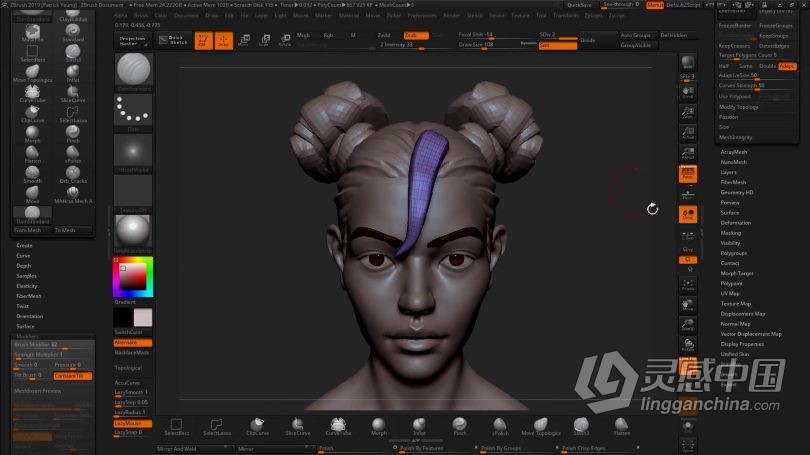810x455 pixels.
Task: Pick the Orb_Cracks brush
Action: (73, 175)
